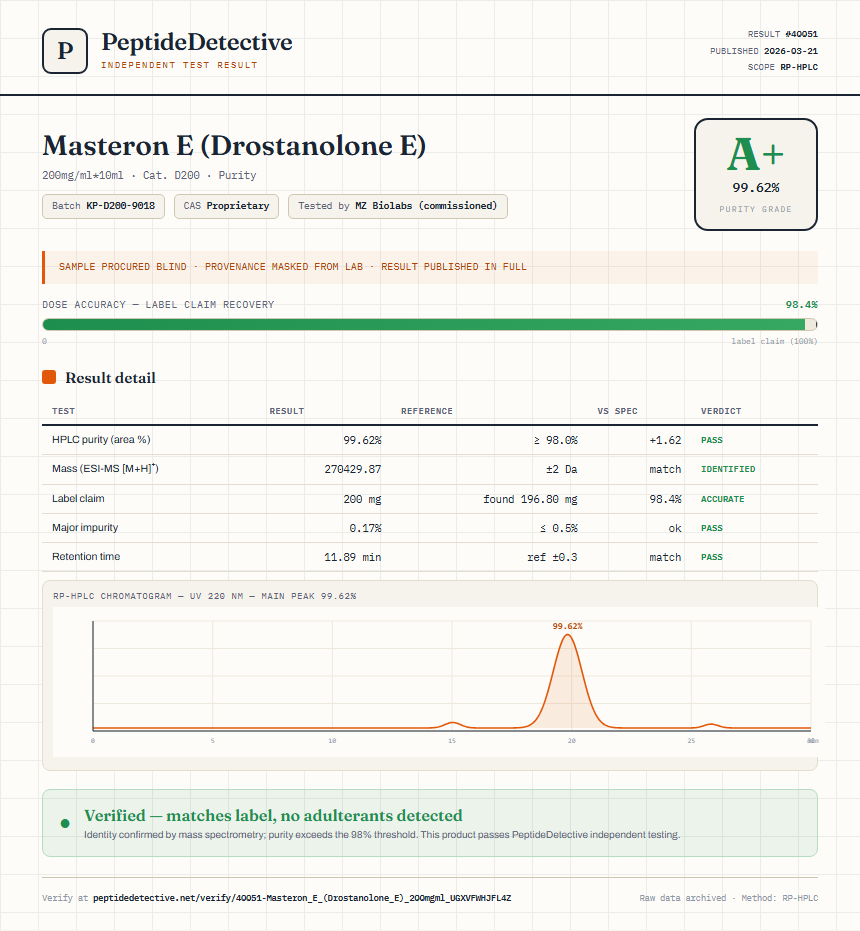Click the 270429.87 mass result
860x931 pixels.
tap(353, 469)
